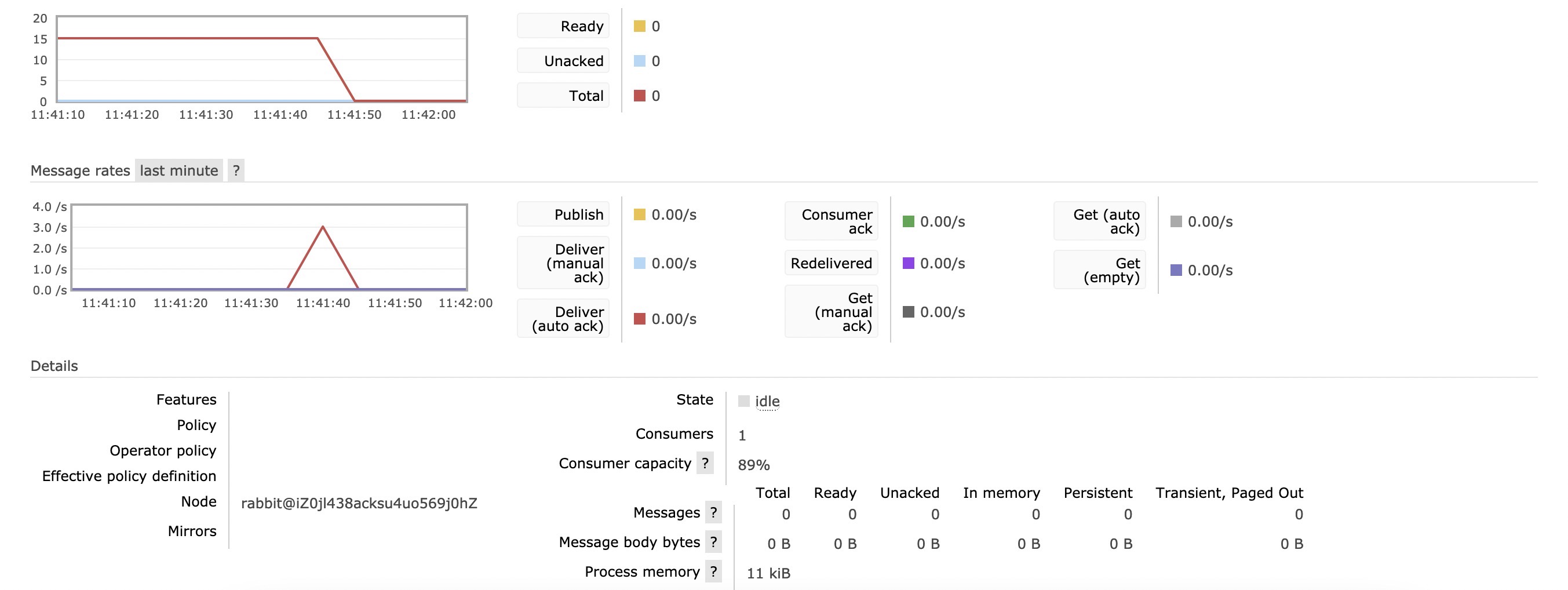1568x590 pixels.
Task: Click the idle state label
Action: (x=767, y=401)
